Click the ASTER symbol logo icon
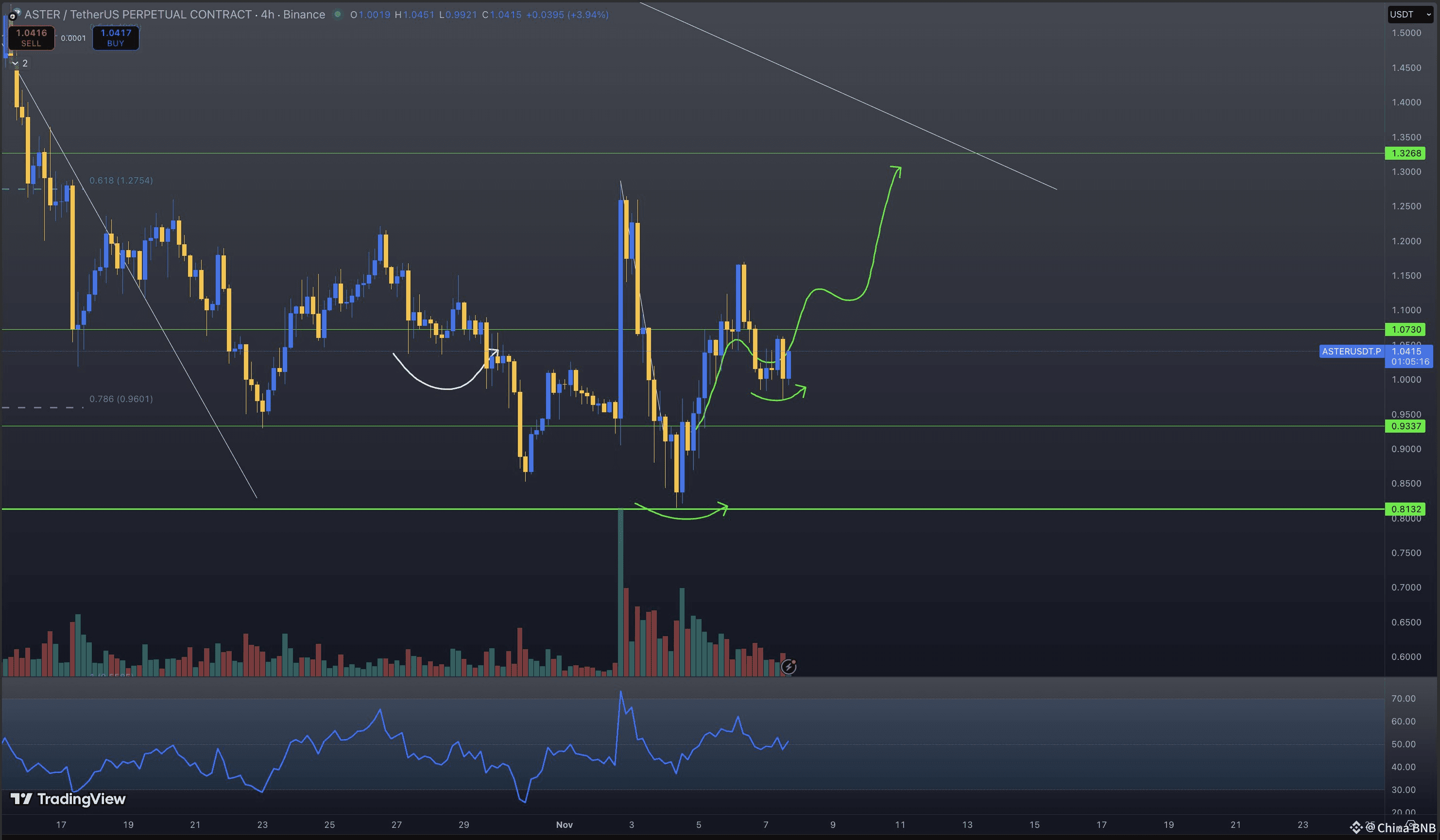 pos(13,16)
